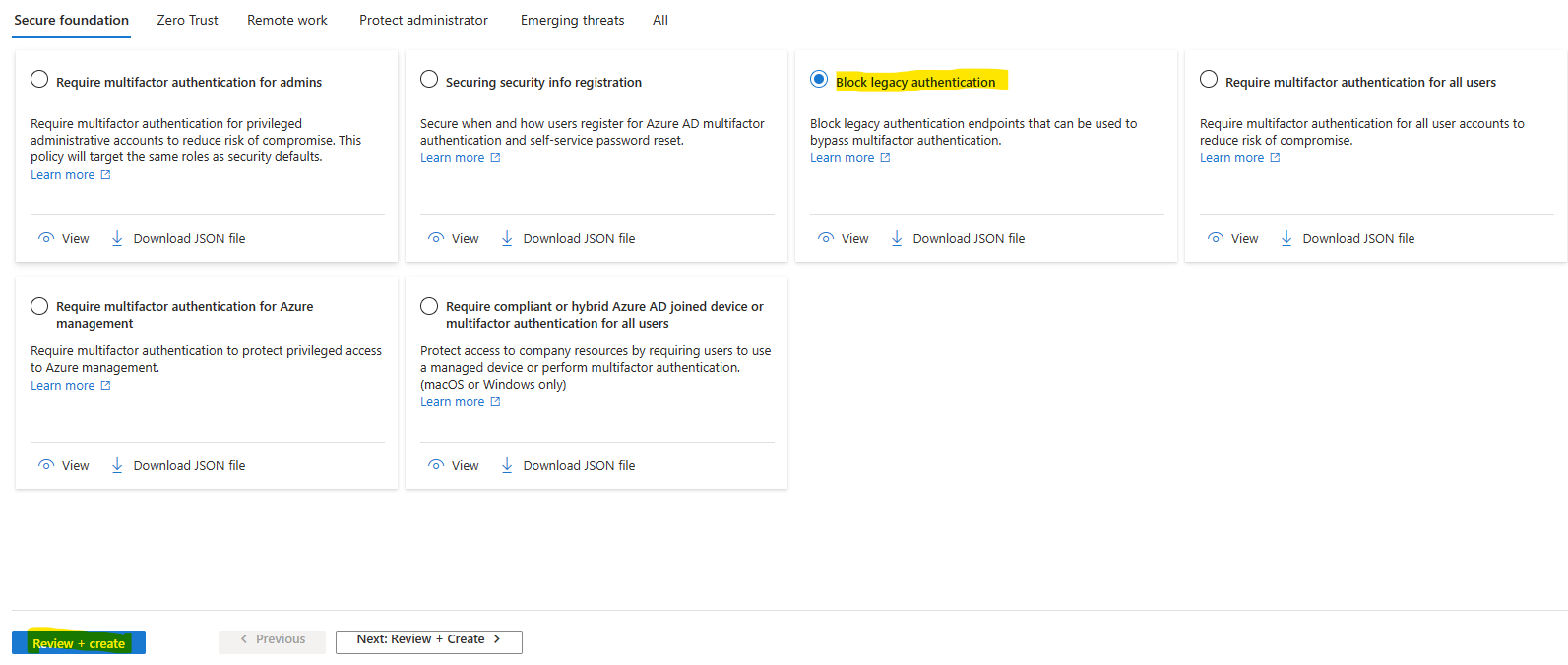This screenshot has height=665, width=1568.
Task: Select Require multifactor authentication for all users radio
Action: (1209, 79)
